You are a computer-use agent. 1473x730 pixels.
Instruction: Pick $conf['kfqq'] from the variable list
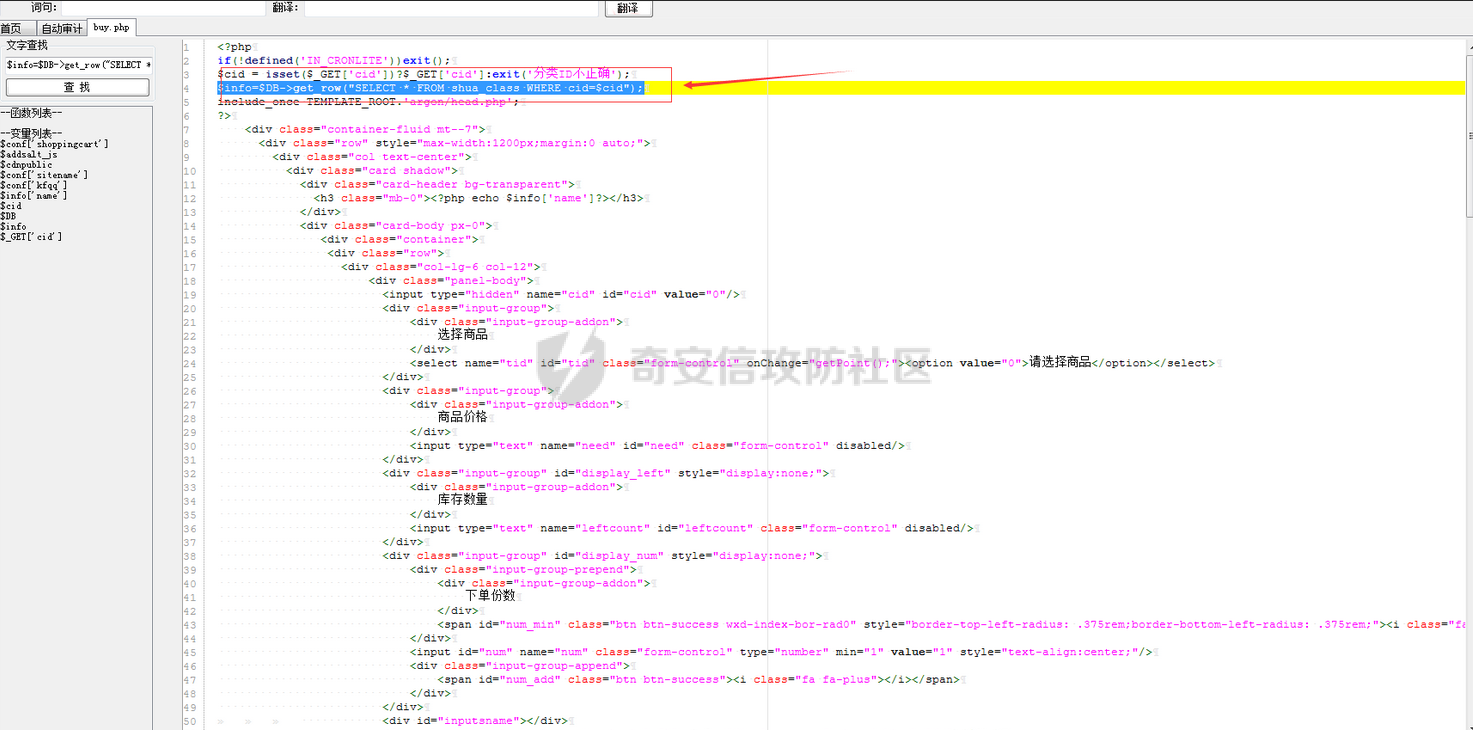(34, 185)
